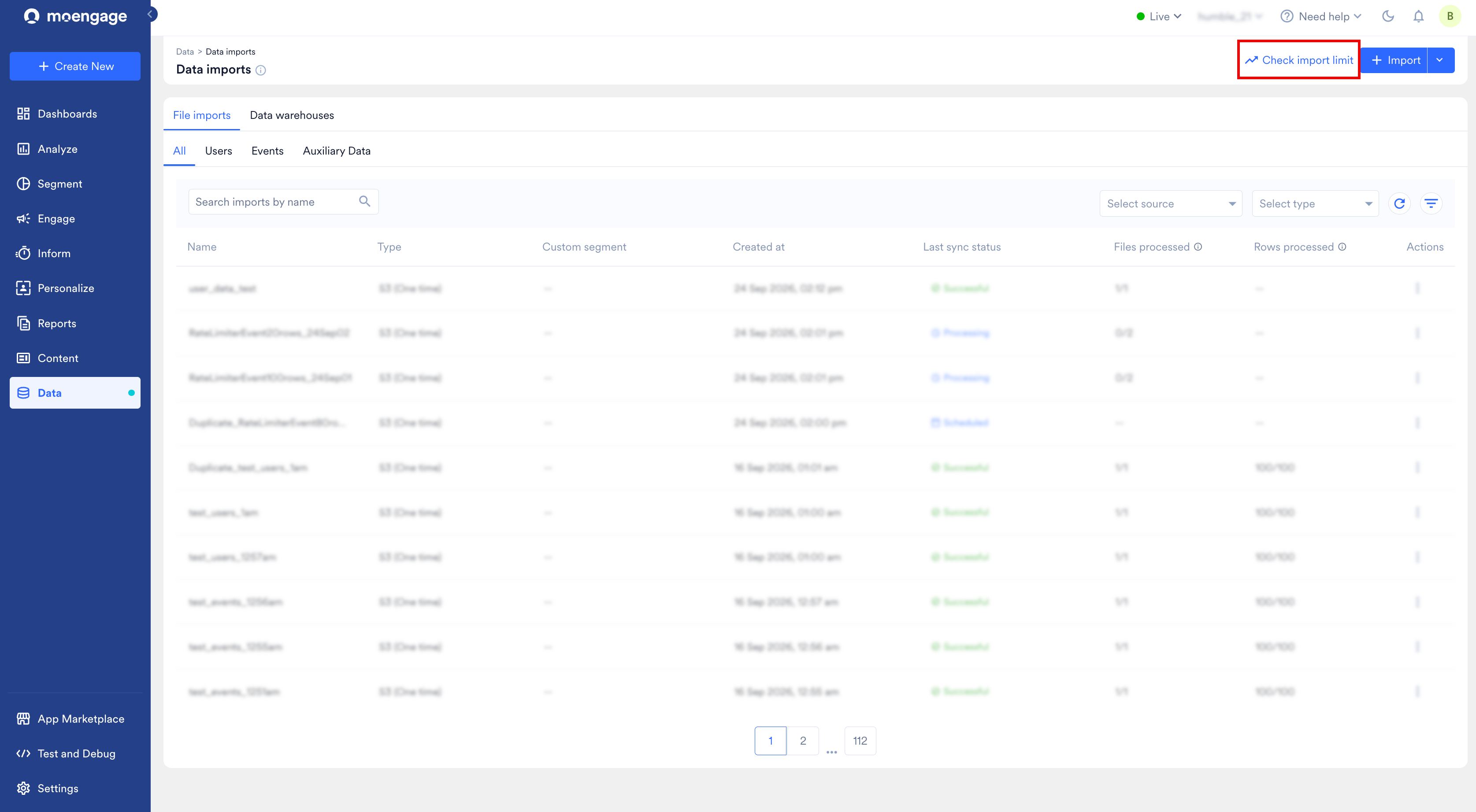Click the Data breadcrumb link
This screenshot has height=812, width=1476.
[x=185, y=52]
